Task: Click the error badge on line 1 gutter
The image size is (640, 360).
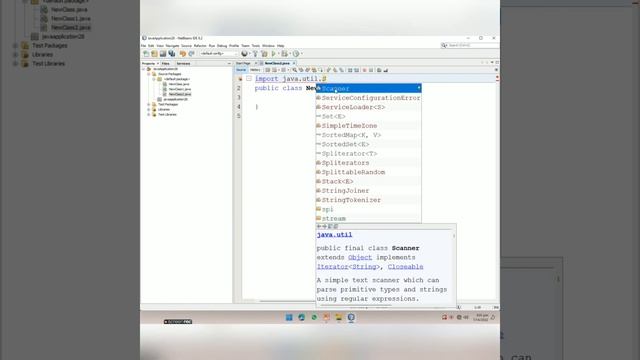Action: tap(240, 79)
